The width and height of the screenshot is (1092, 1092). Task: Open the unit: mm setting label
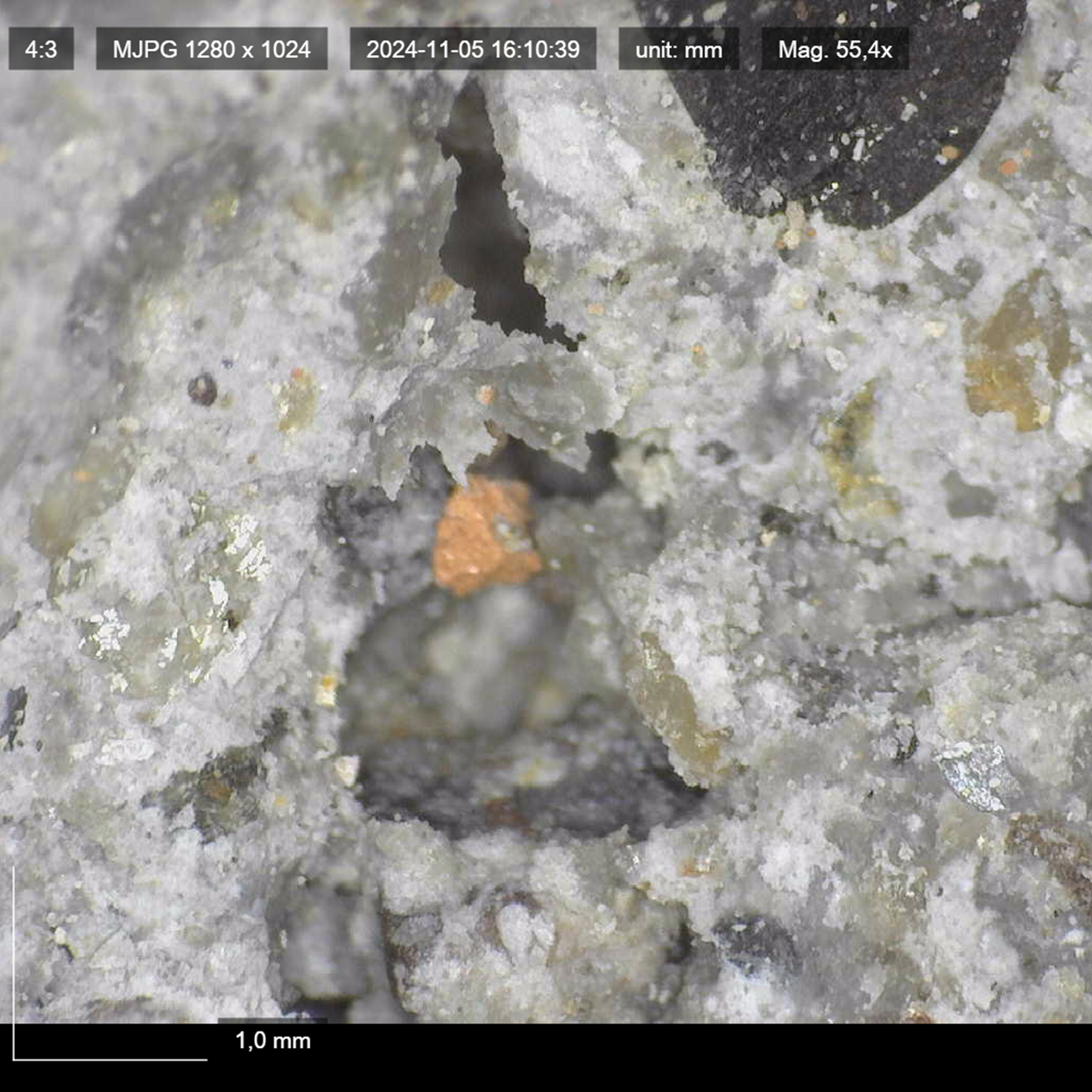pos(679,49)
